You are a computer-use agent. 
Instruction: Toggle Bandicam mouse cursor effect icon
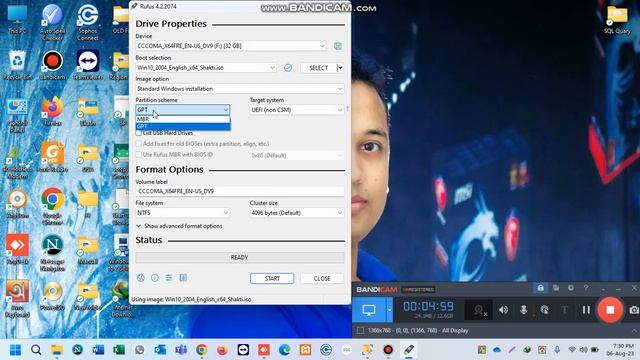[544, 310]
